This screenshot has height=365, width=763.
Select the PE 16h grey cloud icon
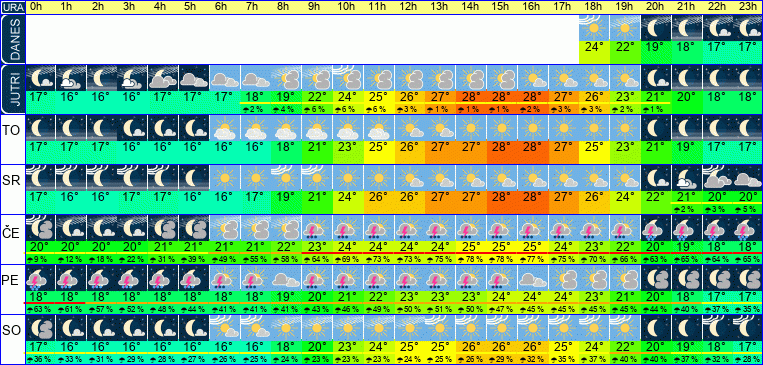533,277
